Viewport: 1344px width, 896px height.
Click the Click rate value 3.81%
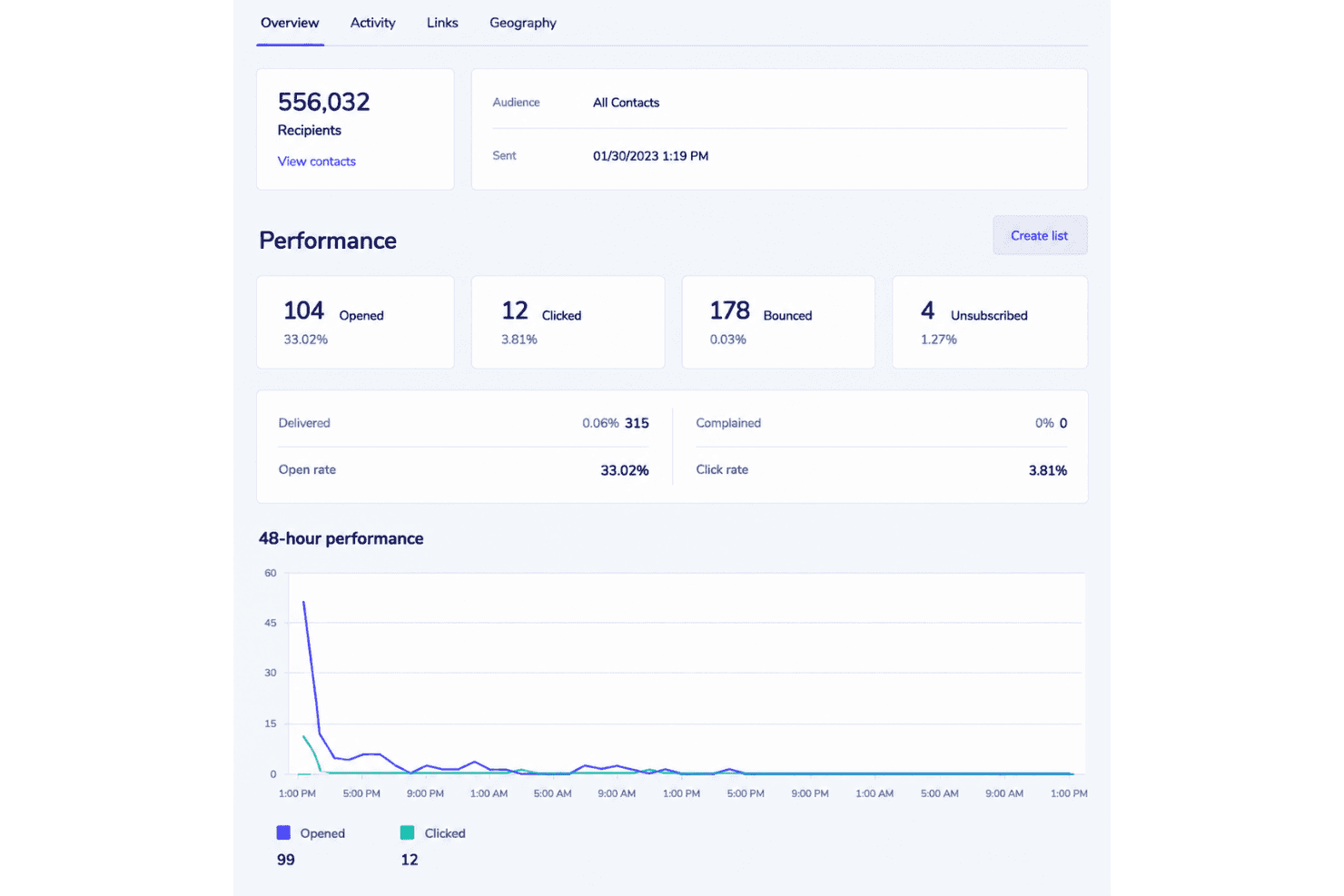[1048, 470]
